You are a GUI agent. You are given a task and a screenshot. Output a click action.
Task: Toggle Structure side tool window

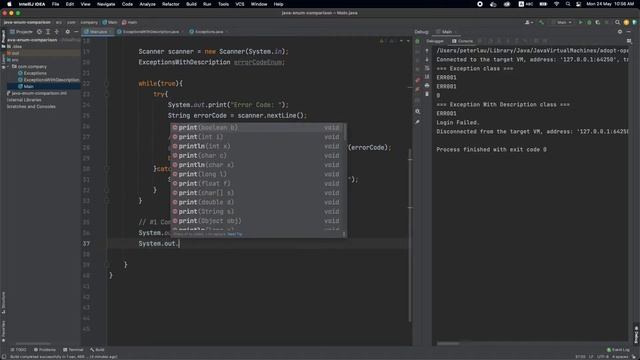(3, 302)
